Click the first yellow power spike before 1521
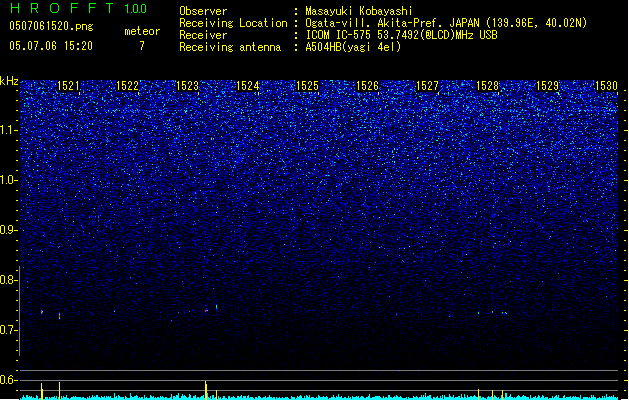629x400 pixels. 42,391
